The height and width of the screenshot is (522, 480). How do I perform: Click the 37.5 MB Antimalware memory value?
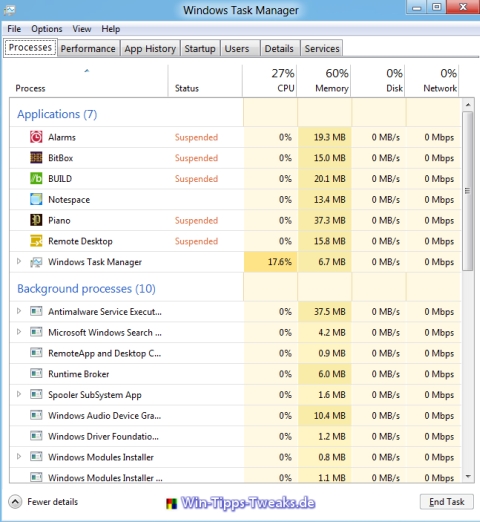[329, 312]
